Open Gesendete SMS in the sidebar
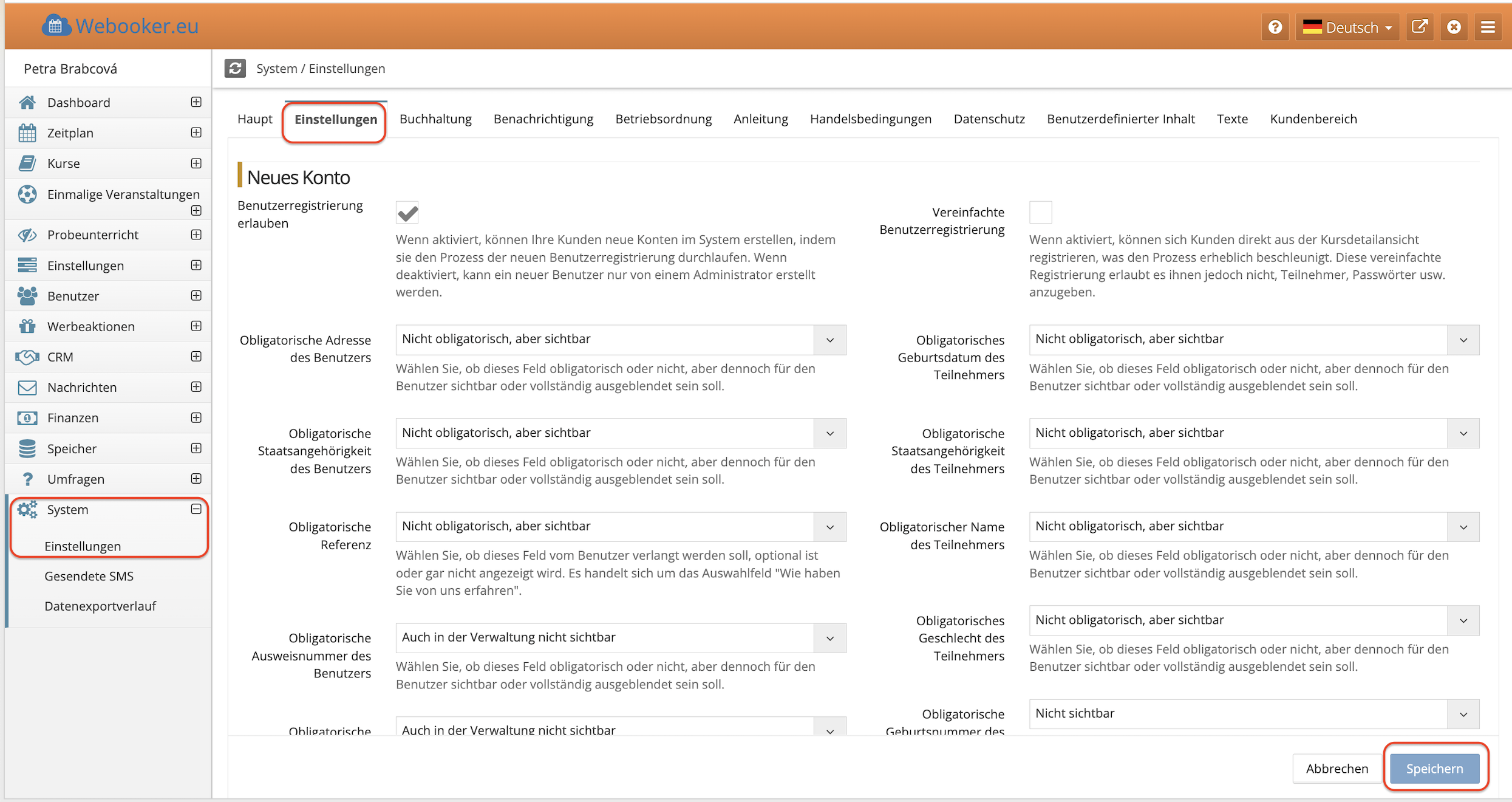Screen dimensions: 1512x802 pos(89,576)
